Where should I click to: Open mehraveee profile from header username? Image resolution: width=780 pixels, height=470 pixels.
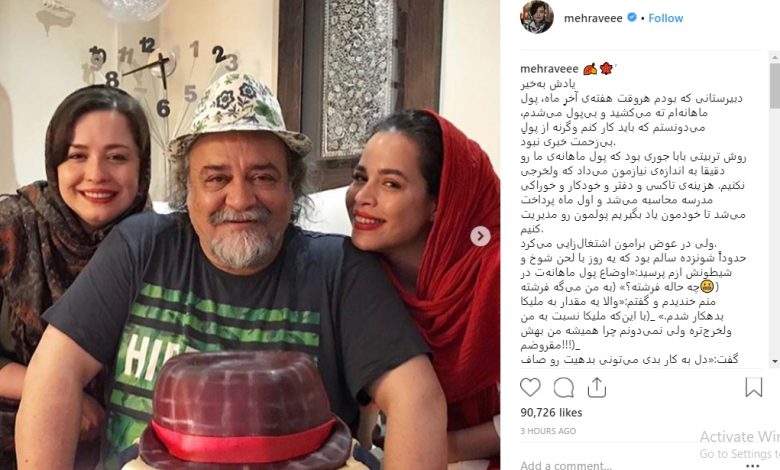pos(593,18)
